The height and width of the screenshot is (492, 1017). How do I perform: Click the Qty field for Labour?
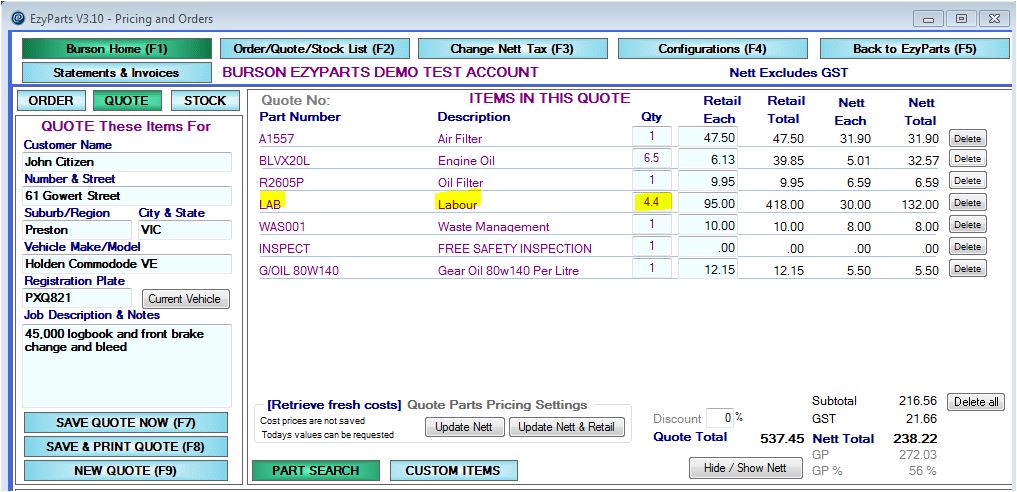click(x=652, y=202)
